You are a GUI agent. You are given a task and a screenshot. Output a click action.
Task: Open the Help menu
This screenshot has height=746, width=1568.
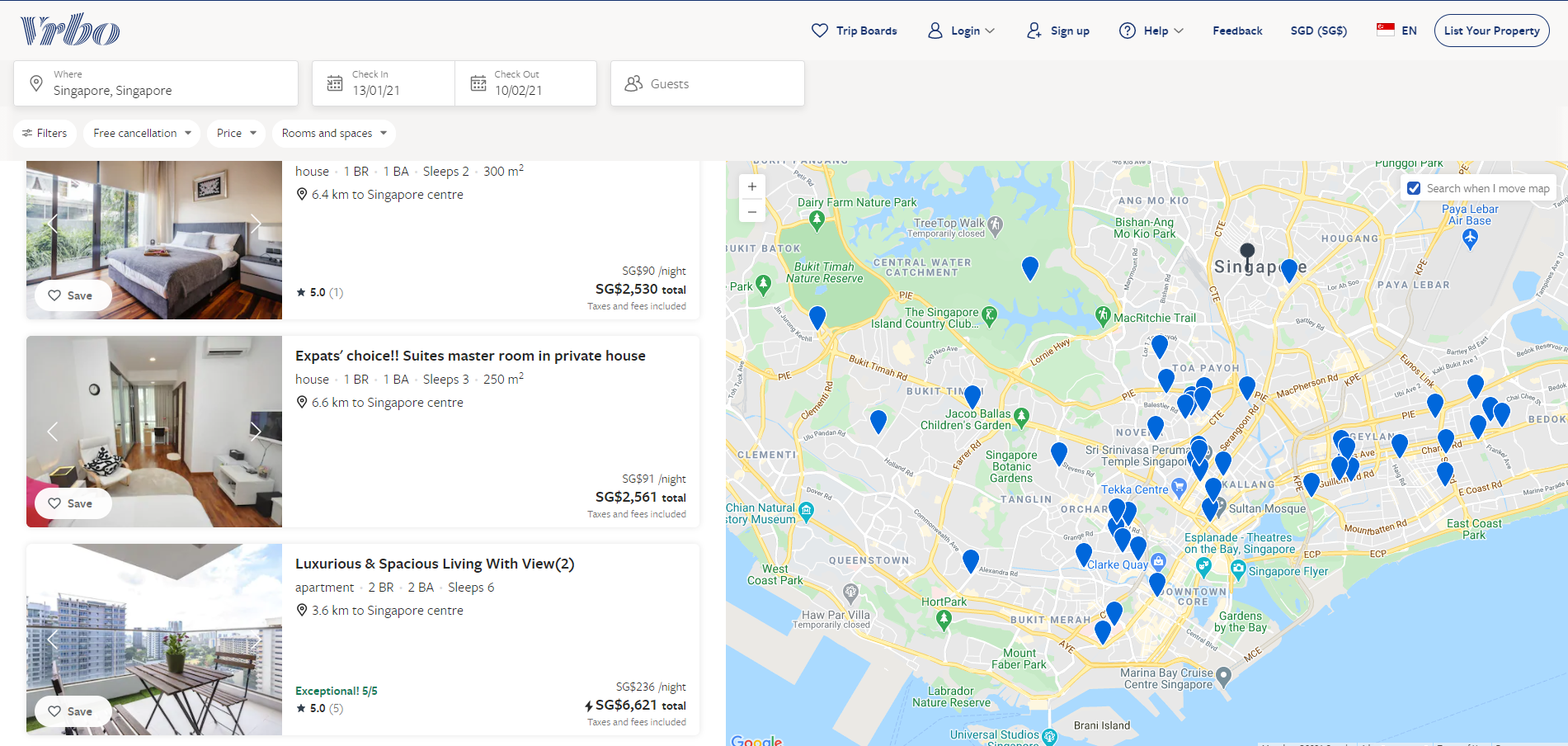1151,31
